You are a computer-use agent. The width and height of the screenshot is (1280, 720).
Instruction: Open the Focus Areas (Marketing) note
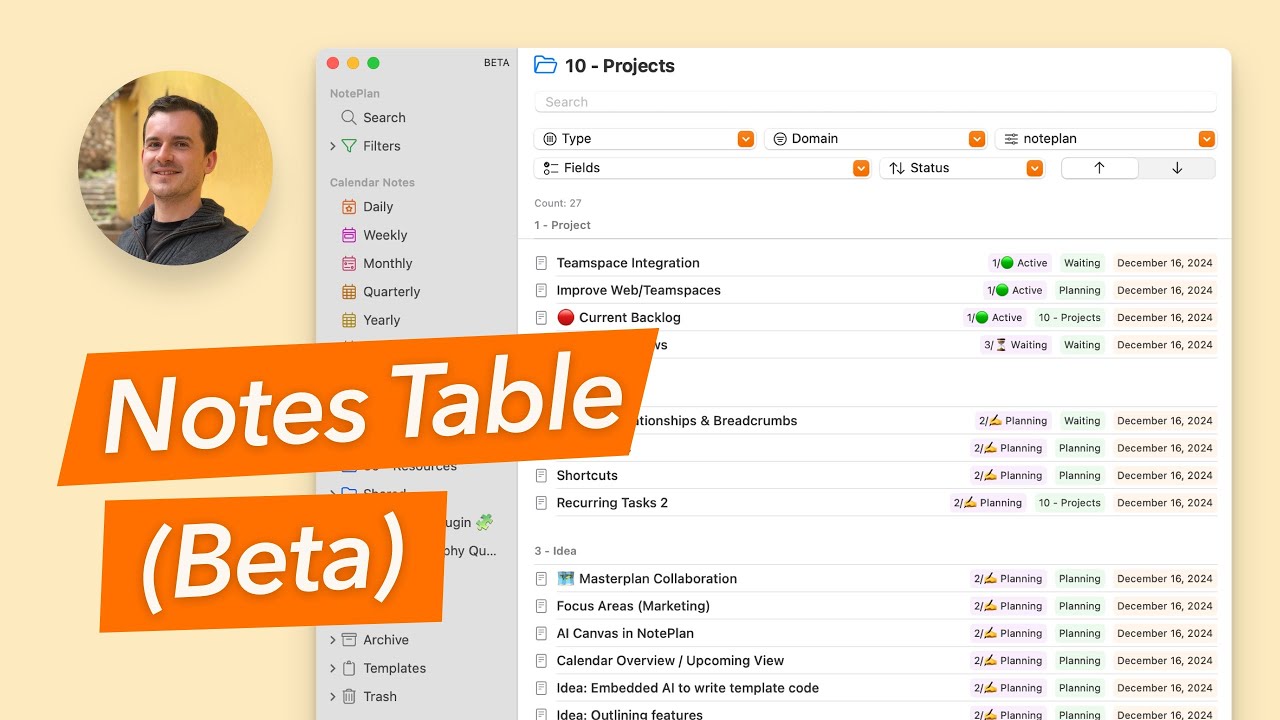click(633, 605)
